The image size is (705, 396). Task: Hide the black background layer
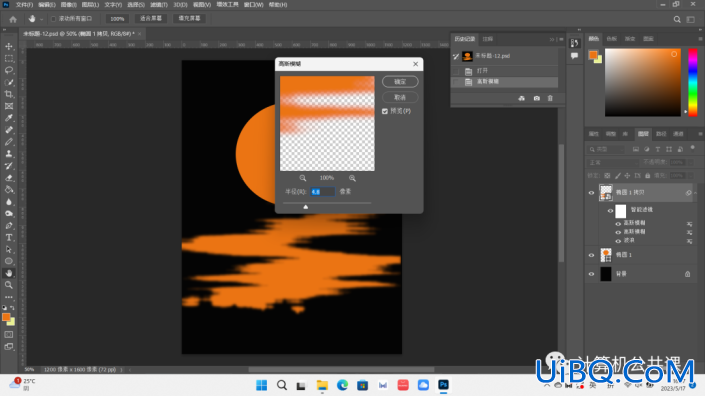tap(591, 274)
